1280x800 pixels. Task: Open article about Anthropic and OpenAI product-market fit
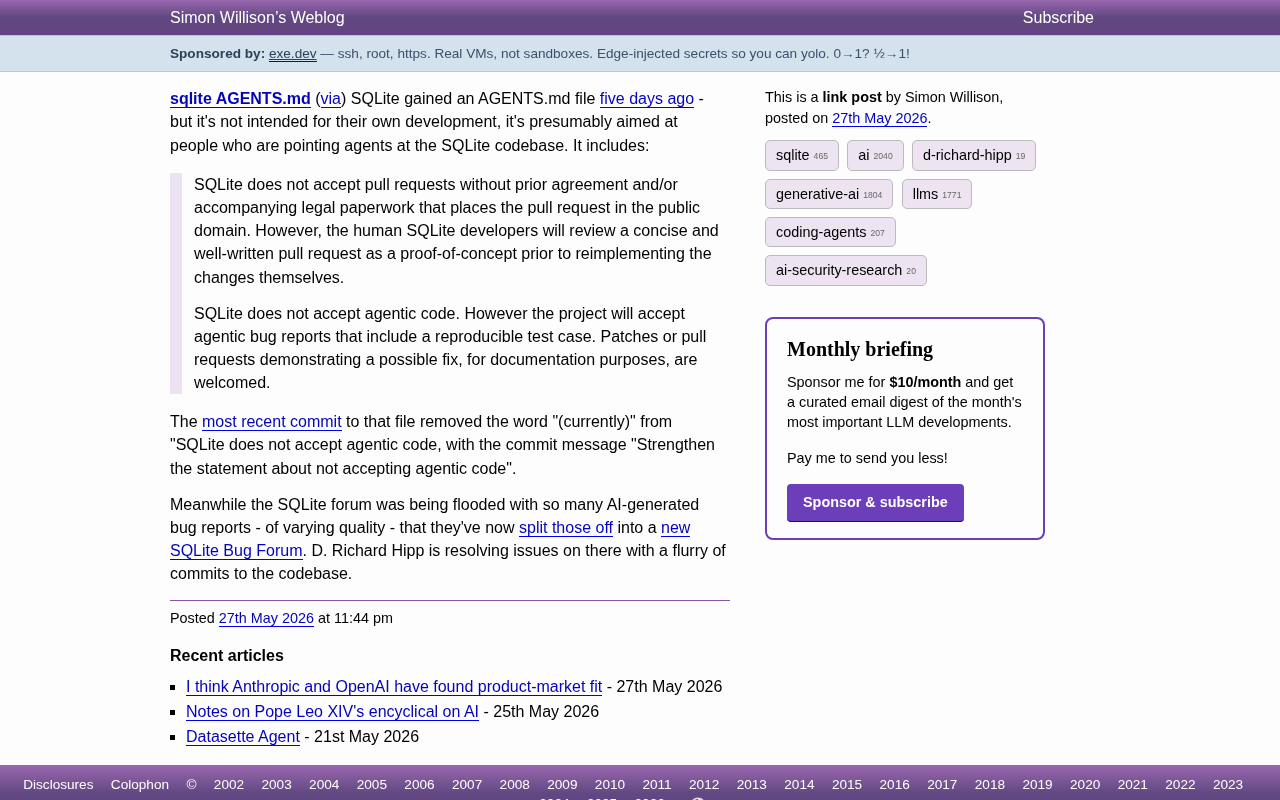pyautogui.click(x=394, y=687)
